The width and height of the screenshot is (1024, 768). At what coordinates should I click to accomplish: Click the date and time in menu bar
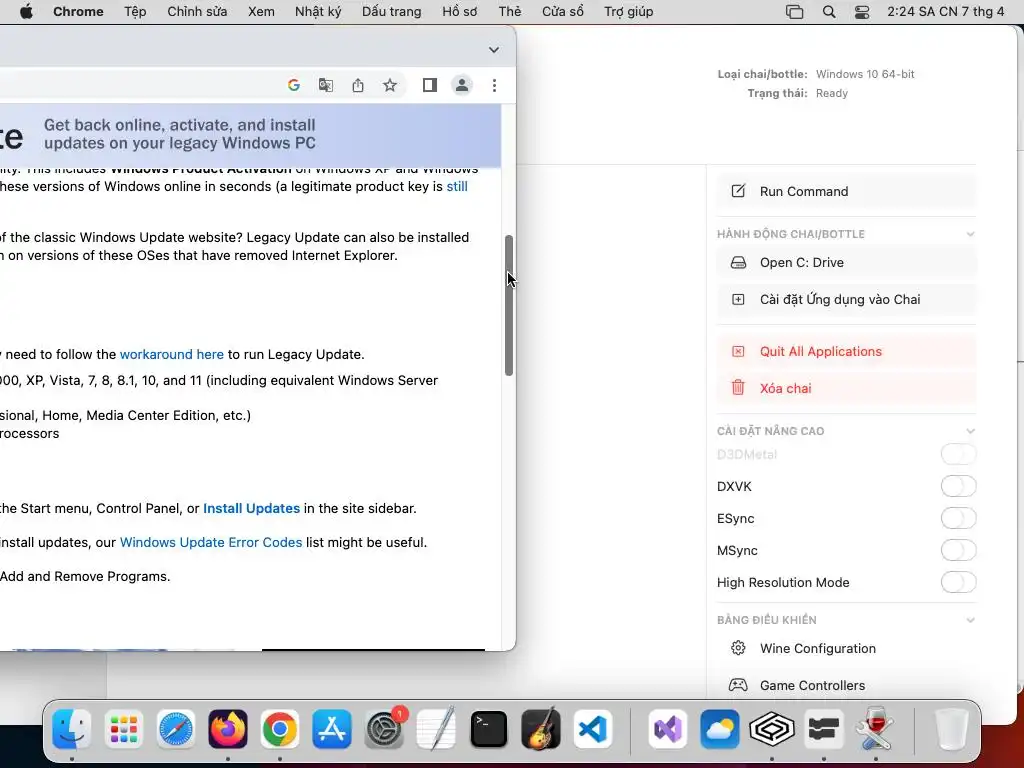[946, 12]
